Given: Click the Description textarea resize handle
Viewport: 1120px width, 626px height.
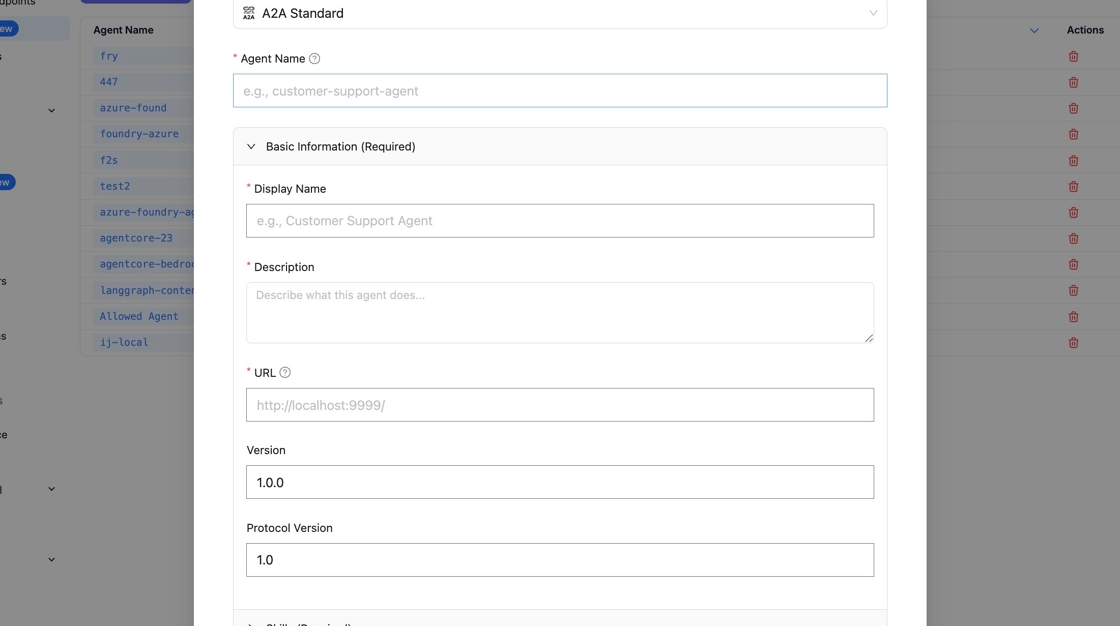Looking at the screenshot, I should tap(868, 338).
